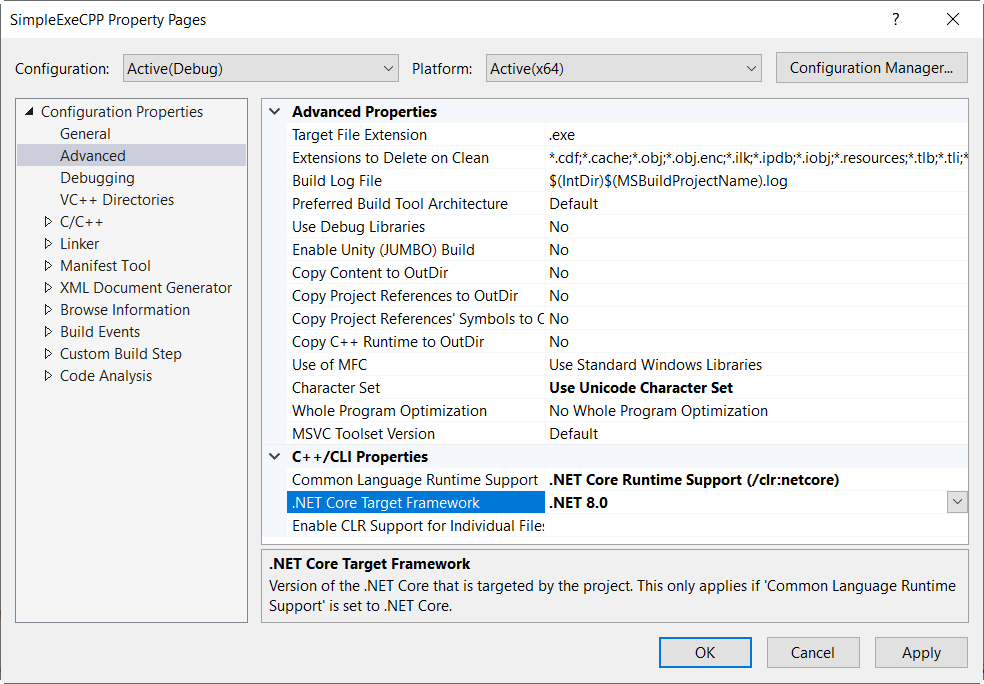
Task: Click the Cancel button
Action: coord(812,652)
